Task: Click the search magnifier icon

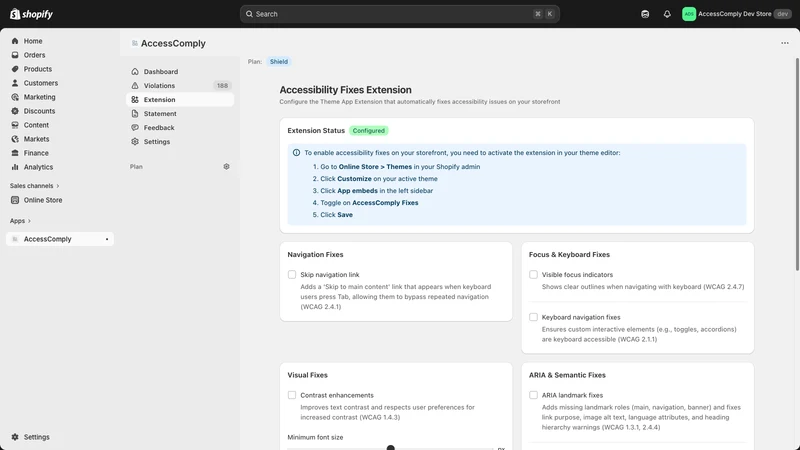Action: pyautogui.click(x=249, y=14)
